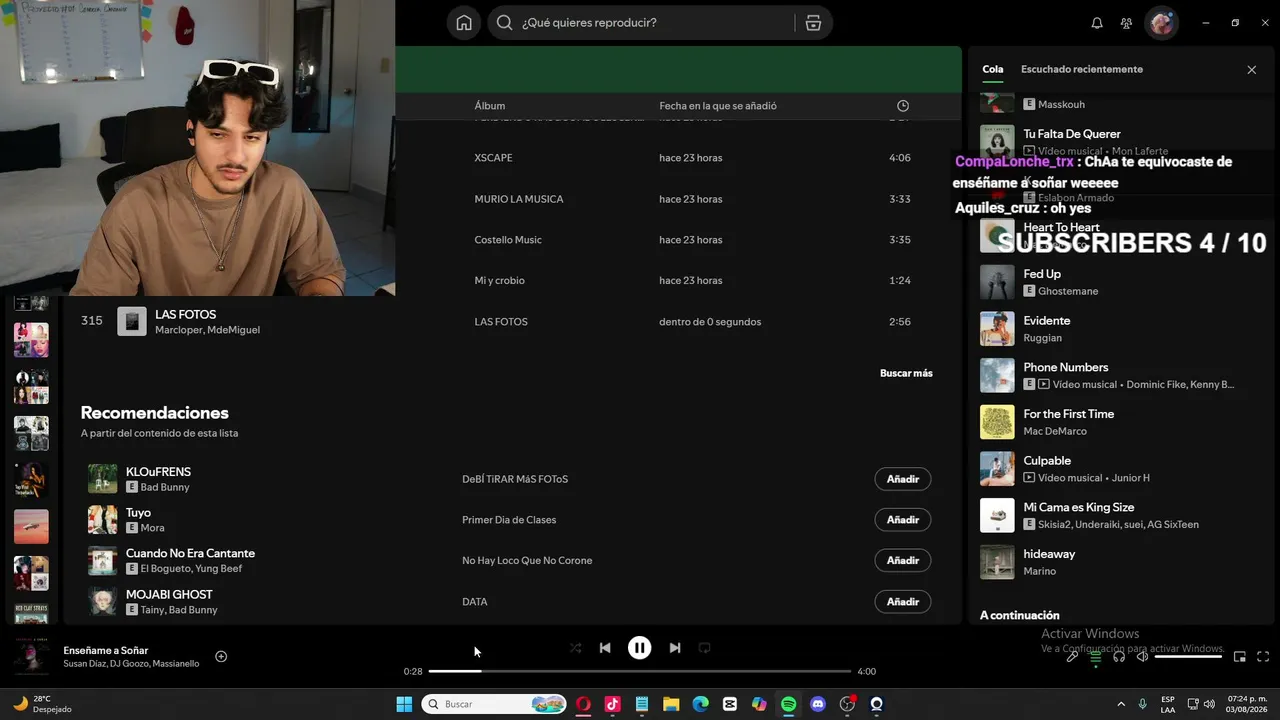Show lyrics with the microphone icon

(x=1072, y=657)
